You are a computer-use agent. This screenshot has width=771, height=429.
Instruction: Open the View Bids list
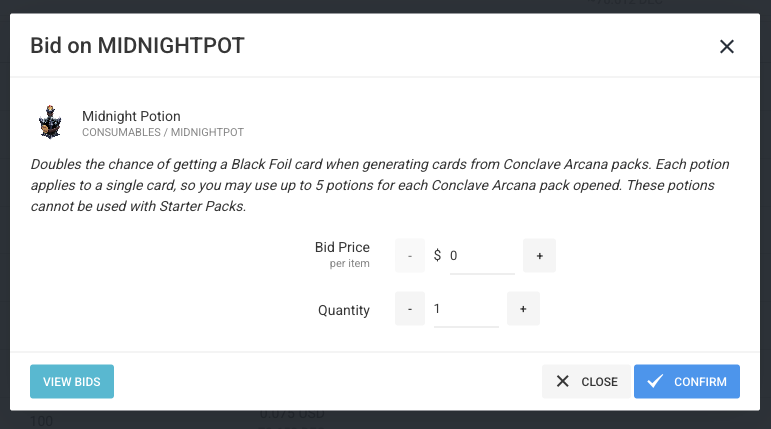tap(72, 381)
